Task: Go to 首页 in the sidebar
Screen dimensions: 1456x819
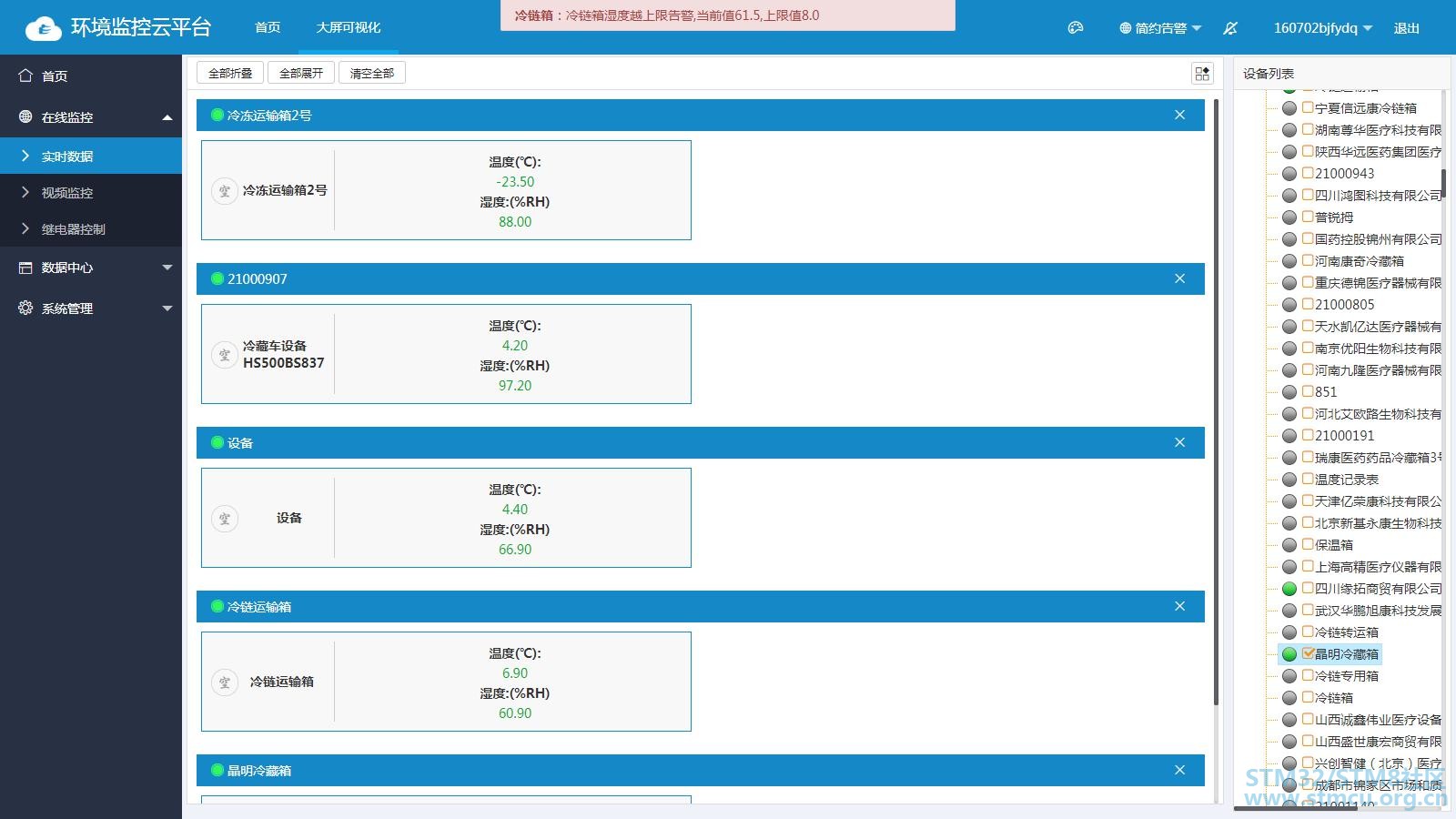Action: click(91, 76)
